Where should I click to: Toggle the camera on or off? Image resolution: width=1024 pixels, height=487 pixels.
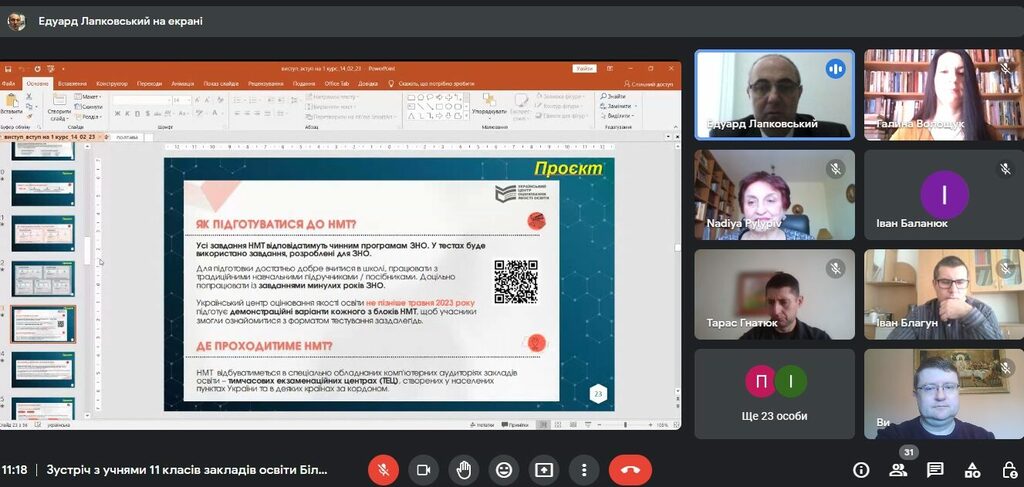point(422,469)
